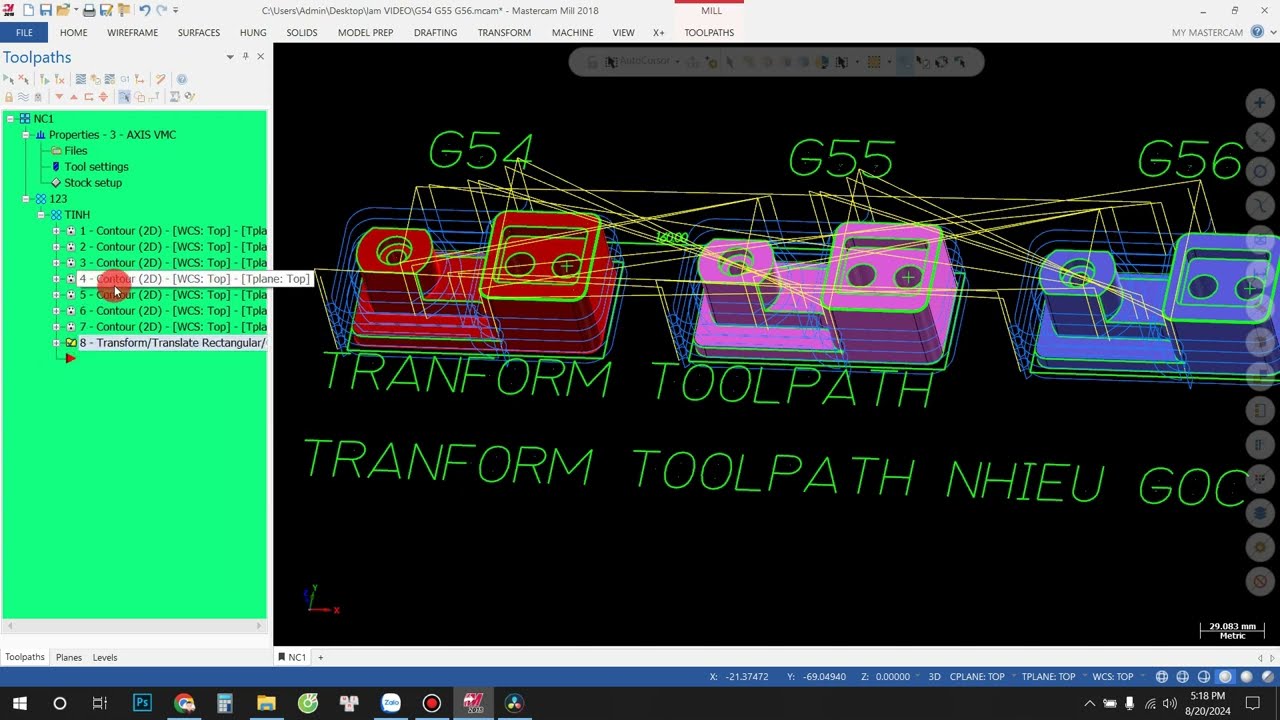Click Position insert arrow after selected icon

point(89,97)
